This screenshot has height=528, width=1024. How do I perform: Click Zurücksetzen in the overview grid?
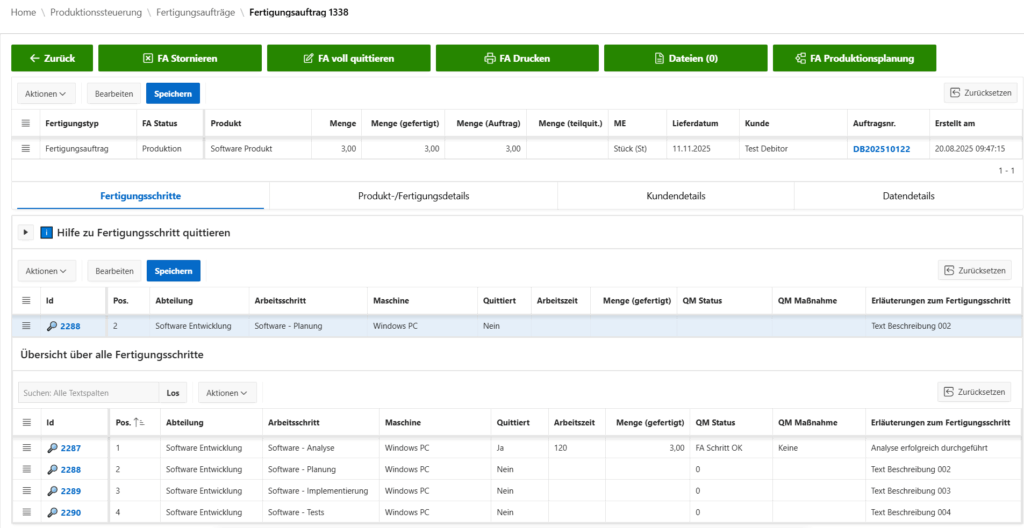975,392
